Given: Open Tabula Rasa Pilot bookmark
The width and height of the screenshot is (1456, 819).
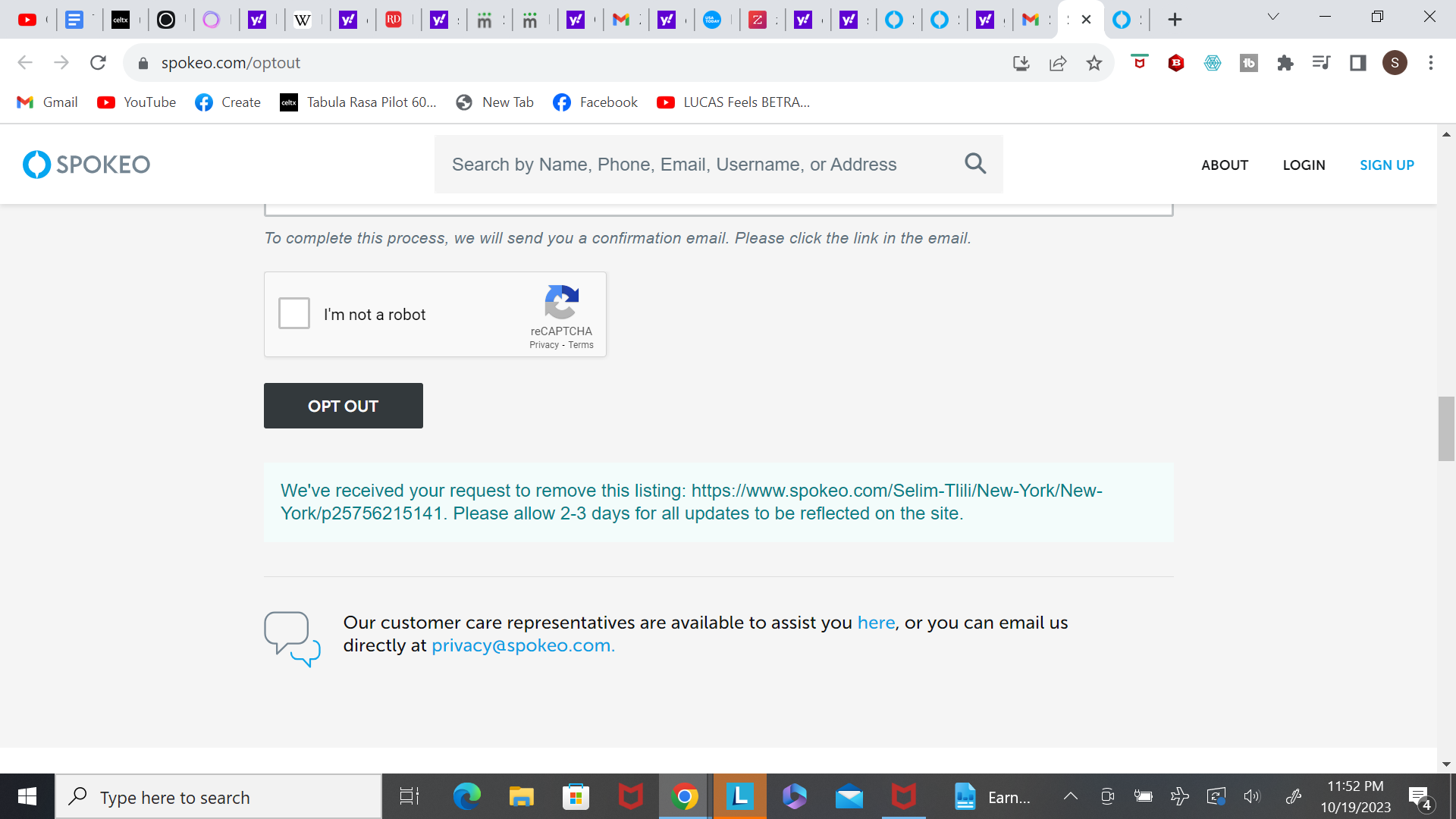Looking at the screenshot, I should click(358, 102).
